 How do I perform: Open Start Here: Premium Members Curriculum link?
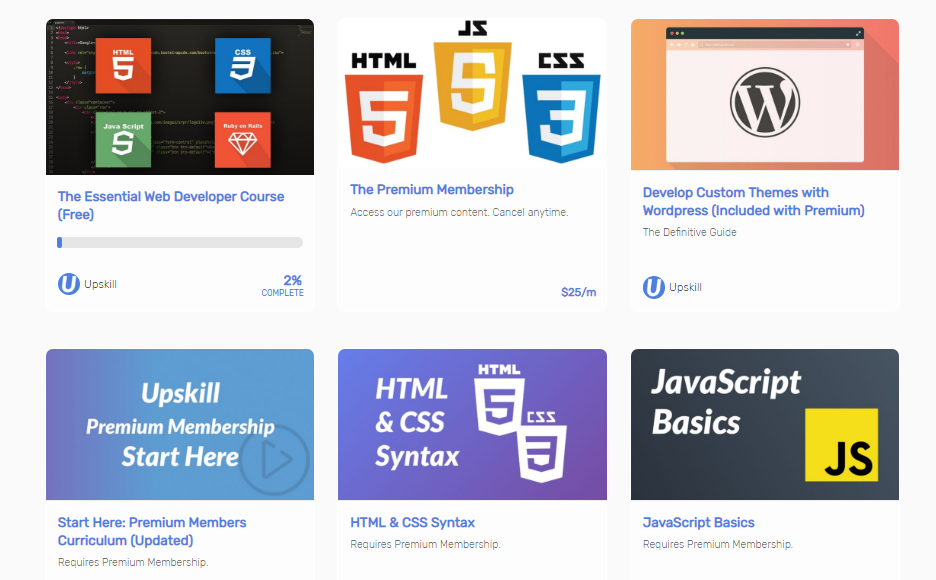(152, 531)
